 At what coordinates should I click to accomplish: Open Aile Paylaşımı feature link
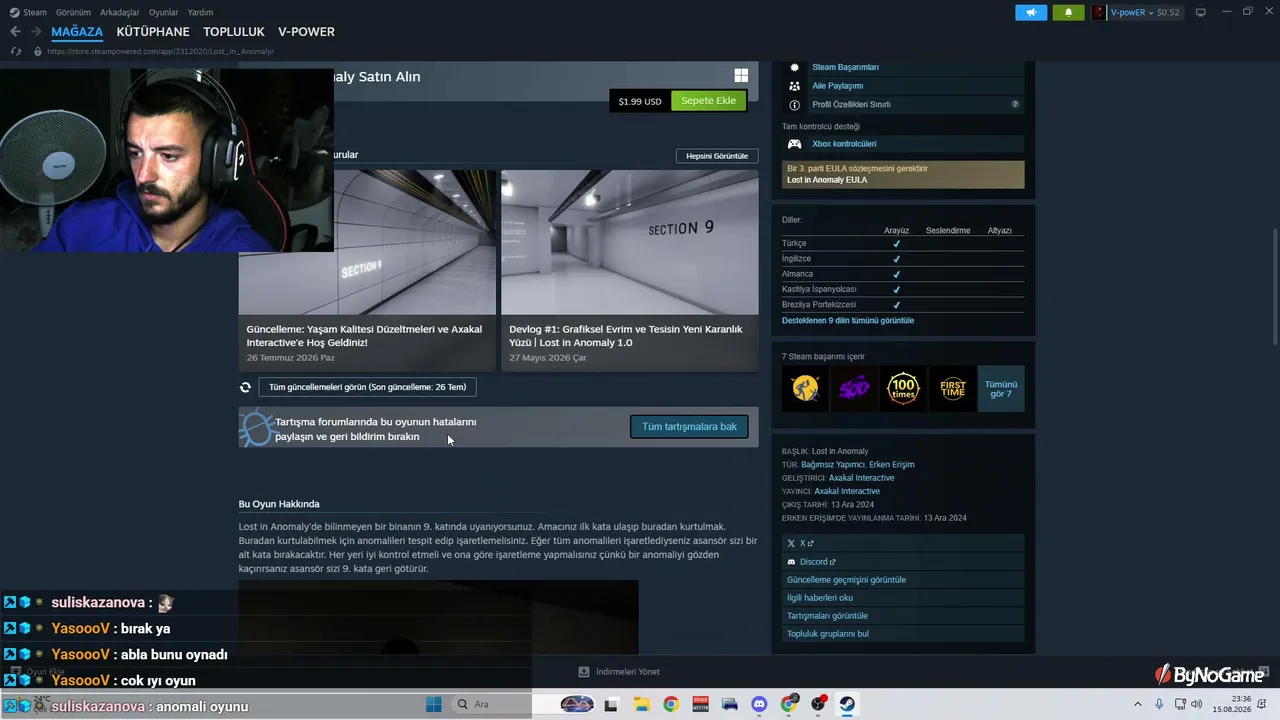click(x=837, y=86)
